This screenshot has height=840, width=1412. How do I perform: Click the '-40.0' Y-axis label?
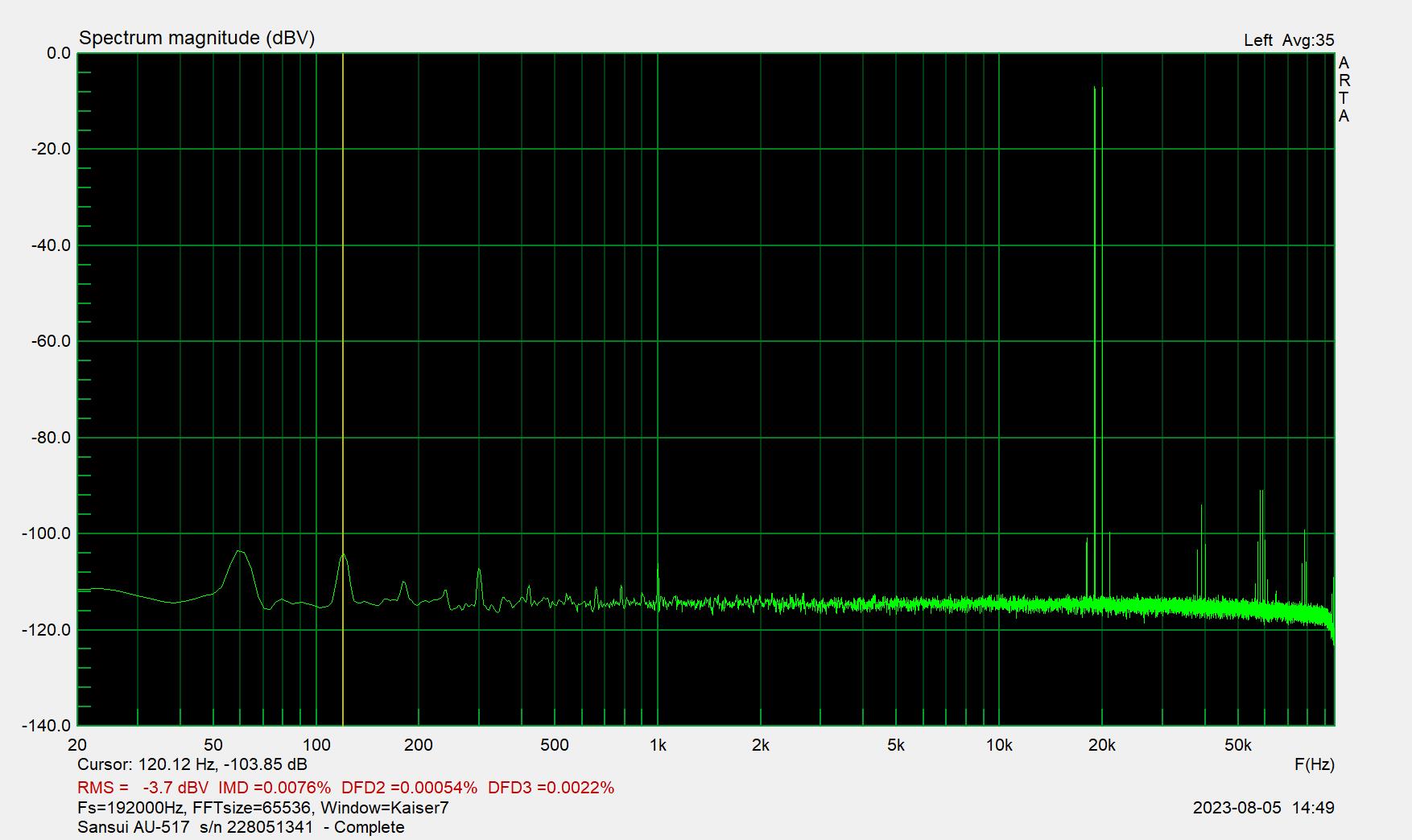pyautogui.click(x=52, y=245)
